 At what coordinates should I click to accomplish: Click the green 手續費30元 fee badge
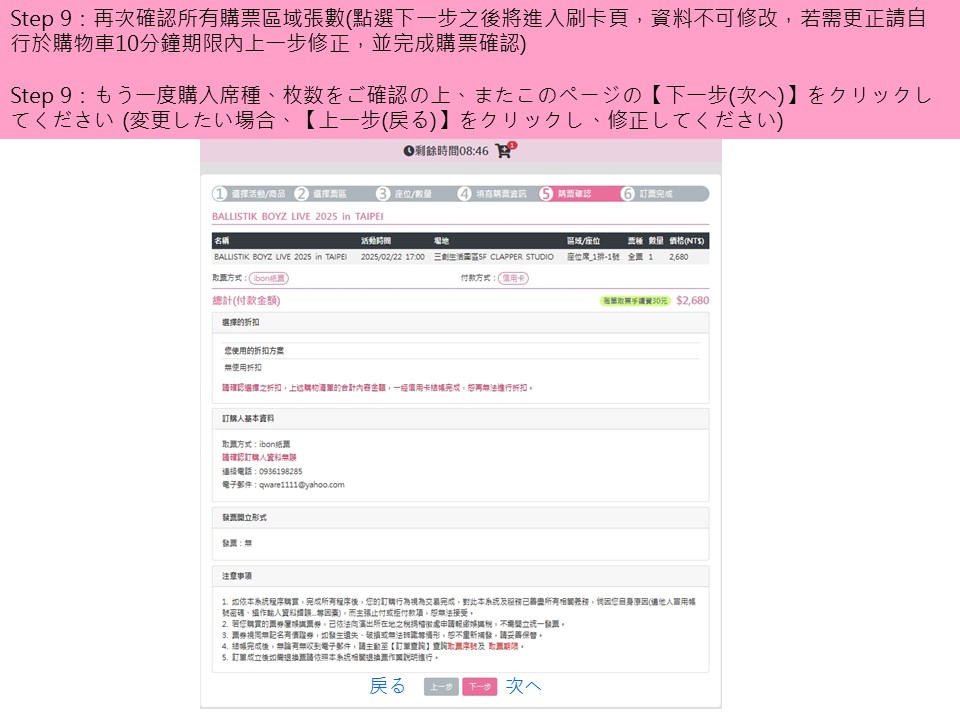pos(635,300)
